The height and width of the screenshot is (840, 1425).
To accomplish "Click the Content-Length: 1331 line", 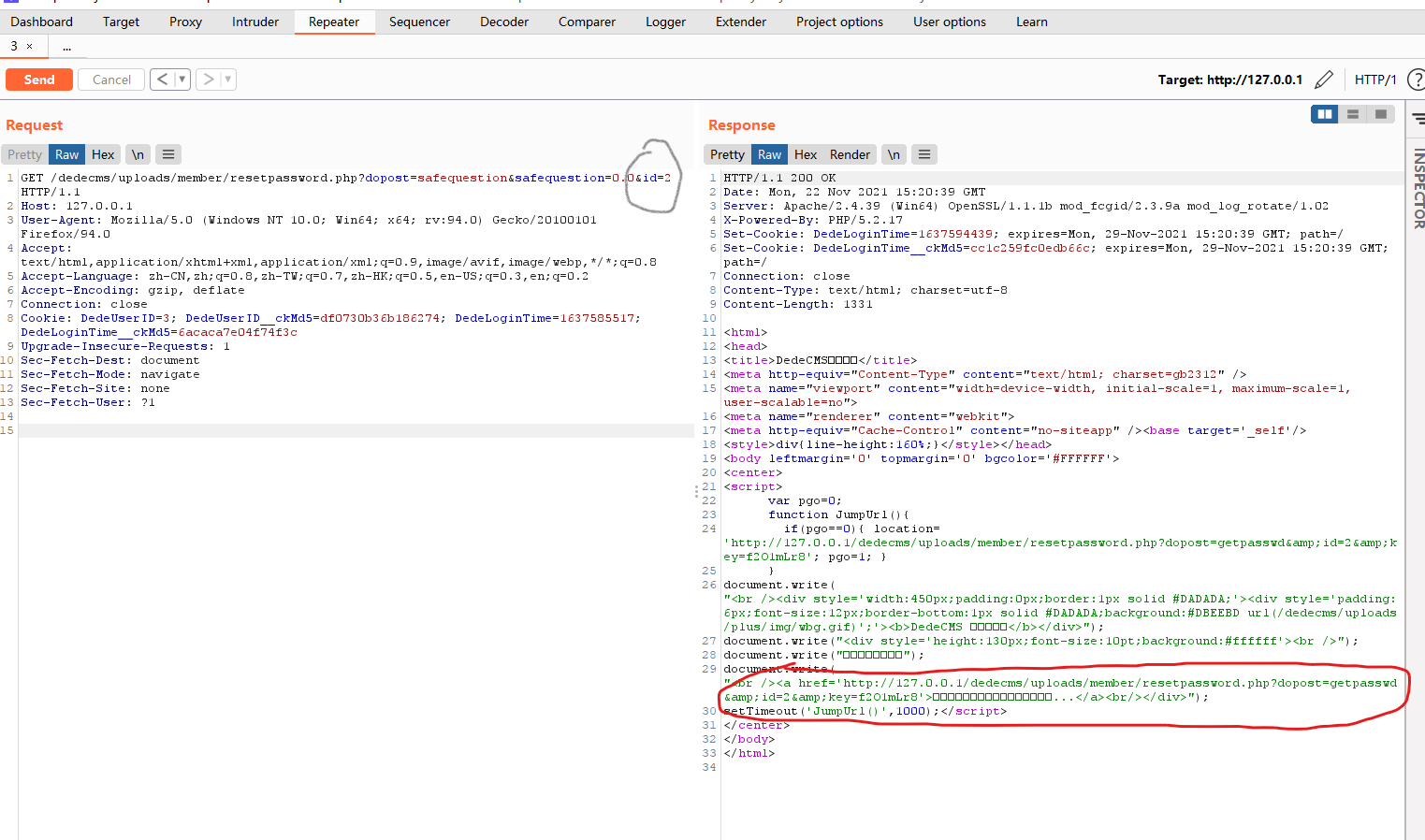I will [798, 304].
